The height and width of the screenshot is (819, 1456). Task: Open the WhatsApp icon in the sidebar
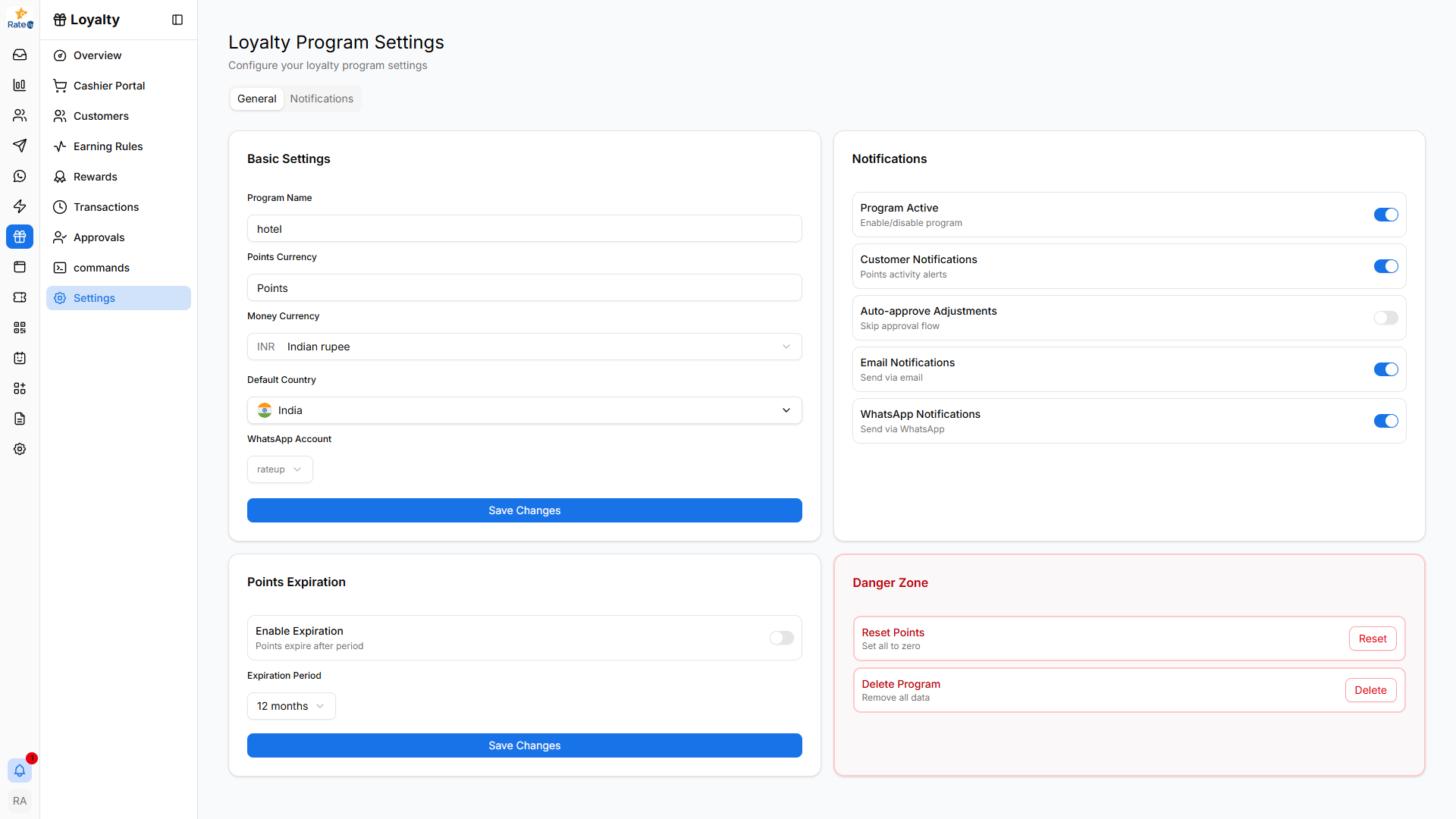click(x=20, y=176)
